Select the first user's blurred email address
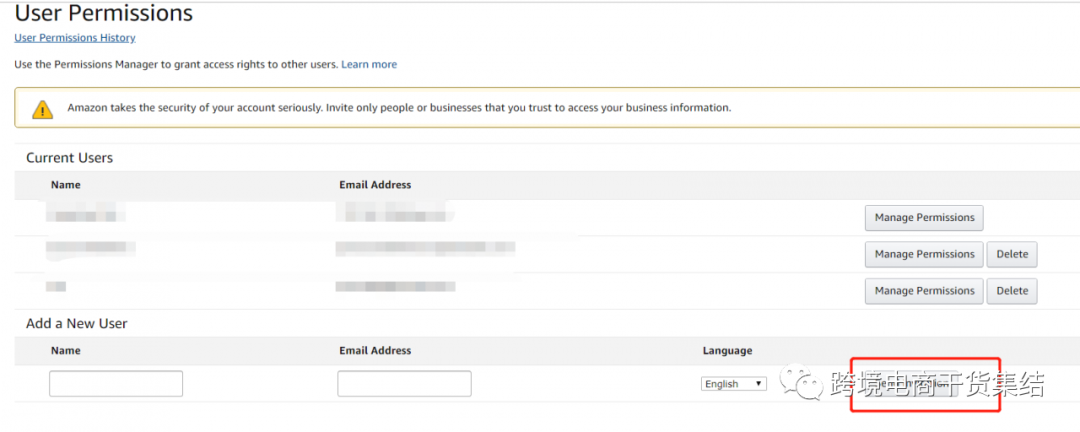The image size is (1080, 432). click(x=395, y=213)
